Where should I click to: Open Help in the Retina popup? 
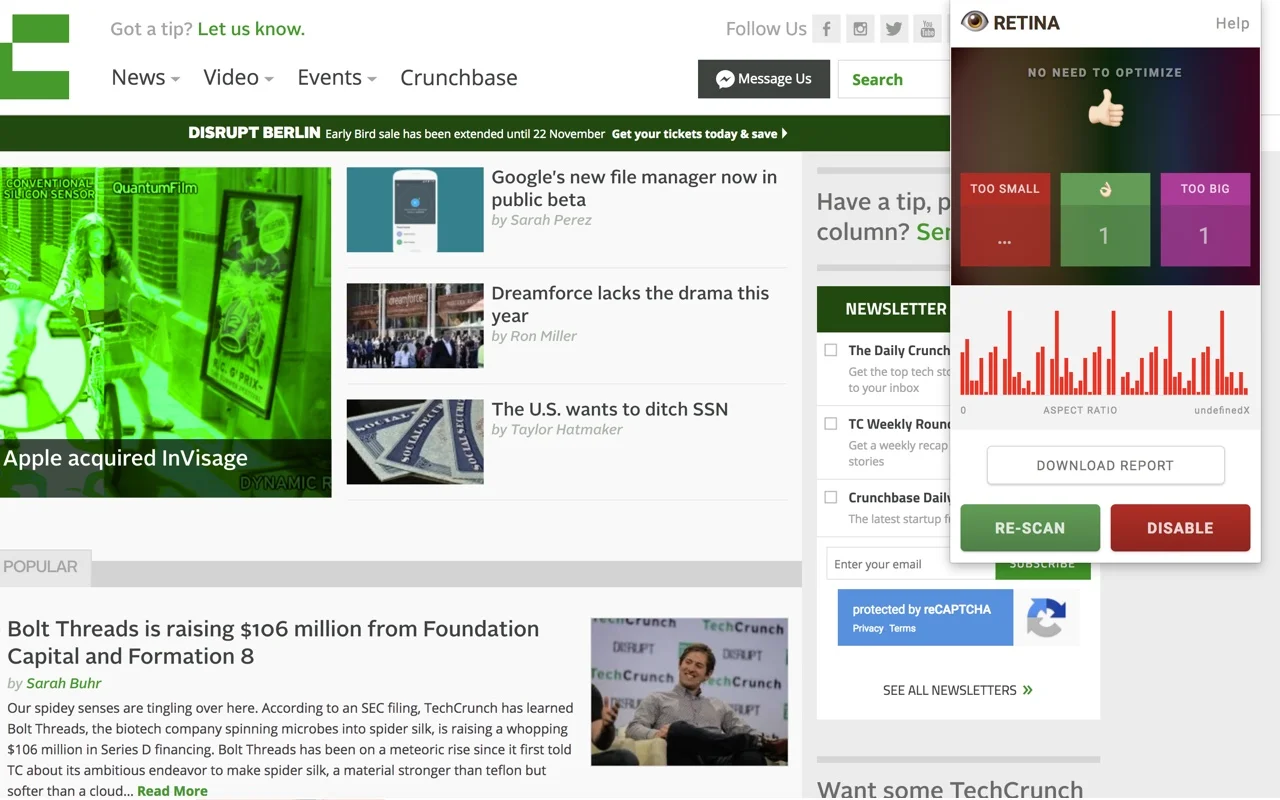(1232, 23)
